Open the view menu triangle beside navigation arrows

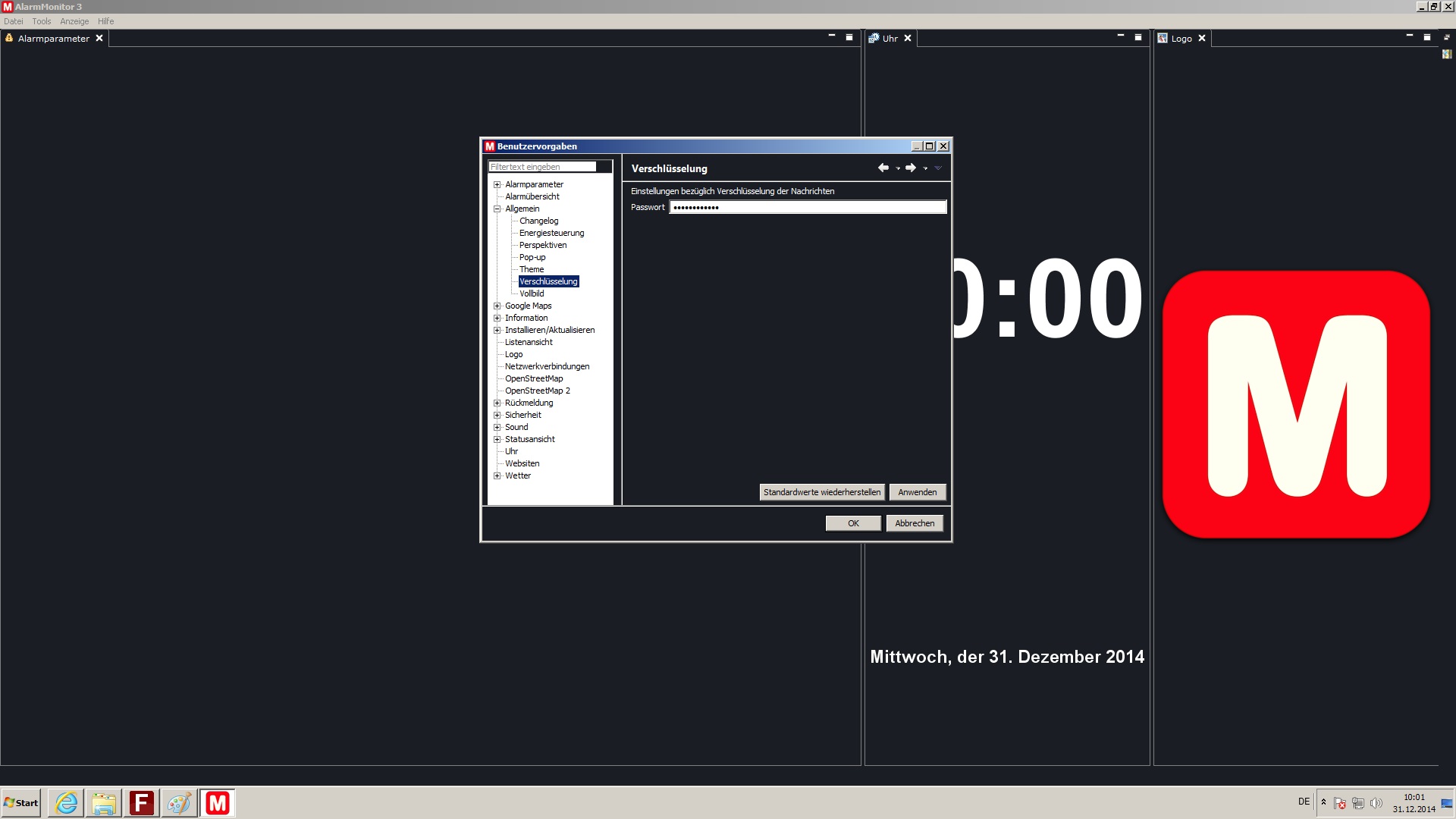click(x=938, y=168)
